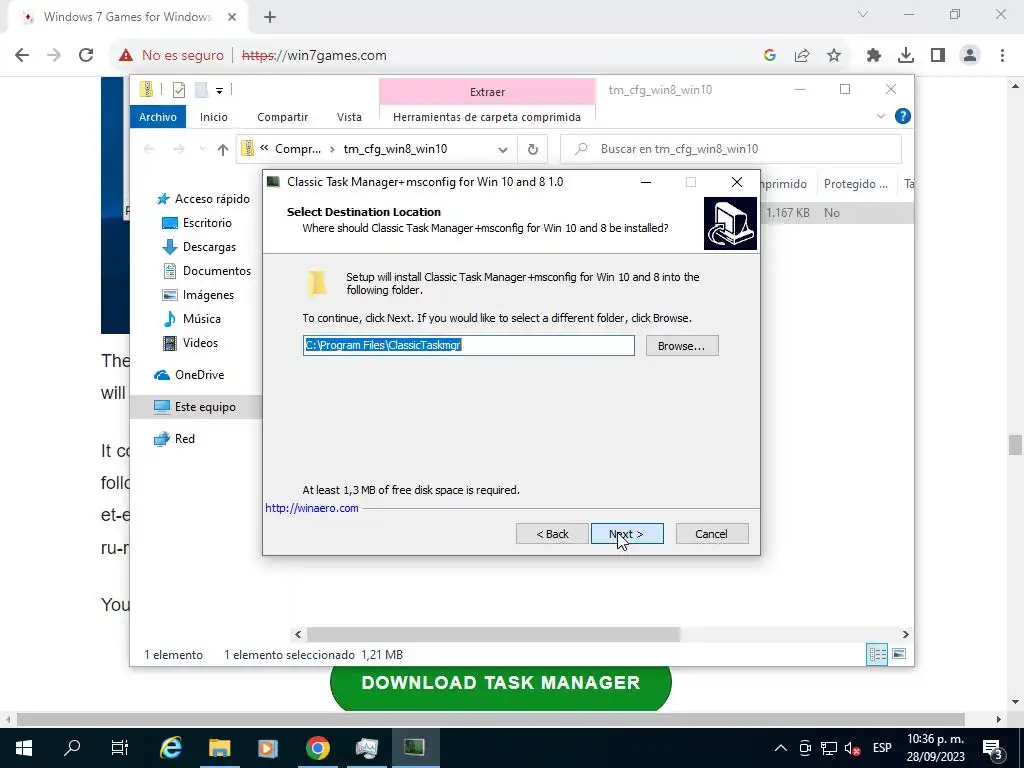Image resolution: width=1024 pixels, height=768 pixels.
Task: Click the muted volume tray icon
Action: (852, 748)
